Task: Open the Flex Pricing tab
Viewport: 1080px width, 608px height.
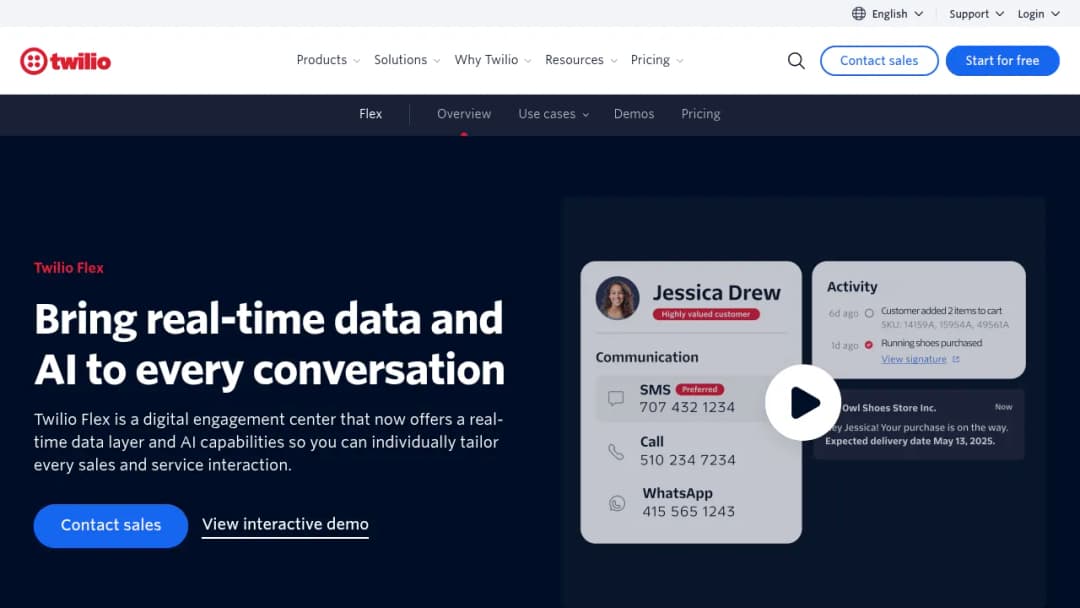Action: click(700, 114)
